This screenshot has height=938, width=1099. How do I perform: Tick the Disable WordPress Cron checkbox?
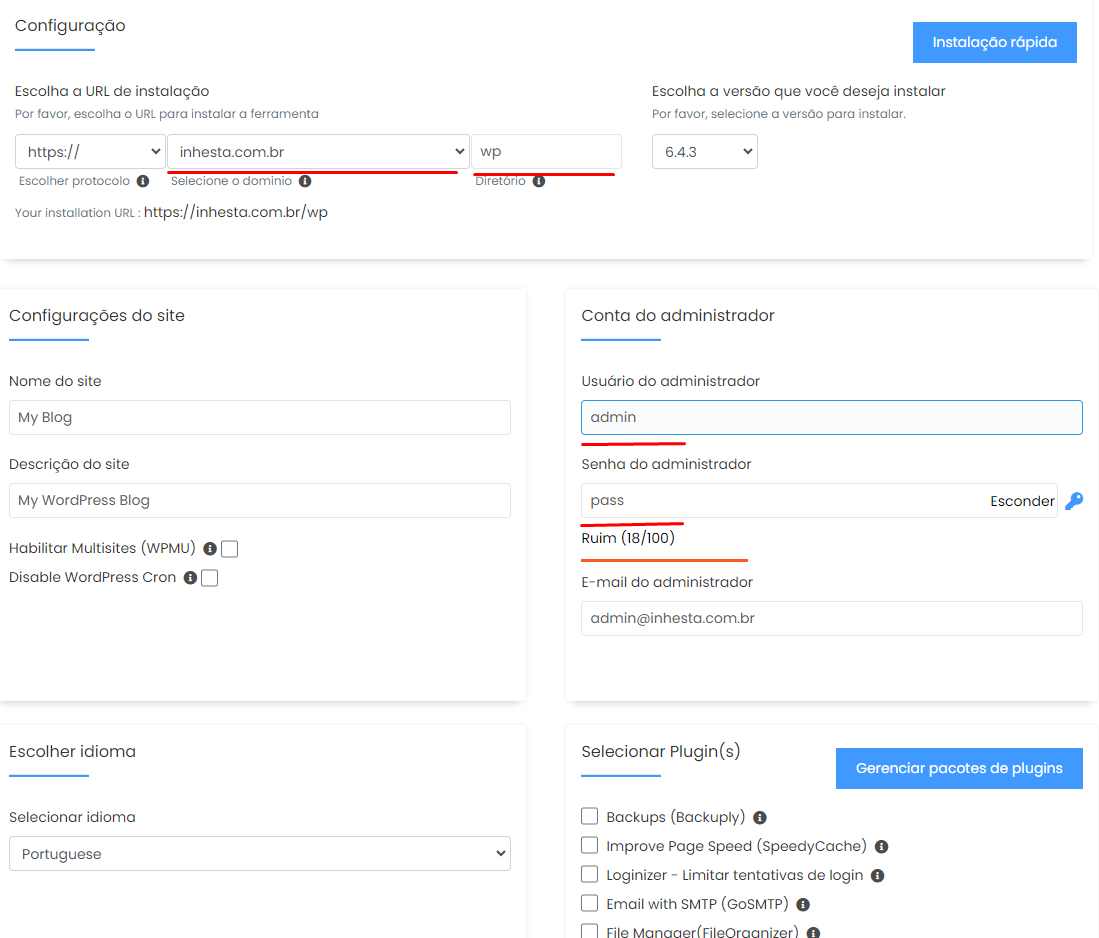click(210, 578)
